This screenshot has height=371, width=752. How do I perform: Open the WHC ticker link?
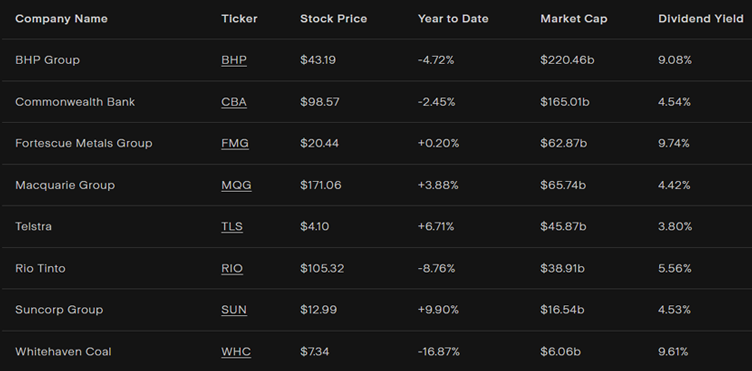236,351
